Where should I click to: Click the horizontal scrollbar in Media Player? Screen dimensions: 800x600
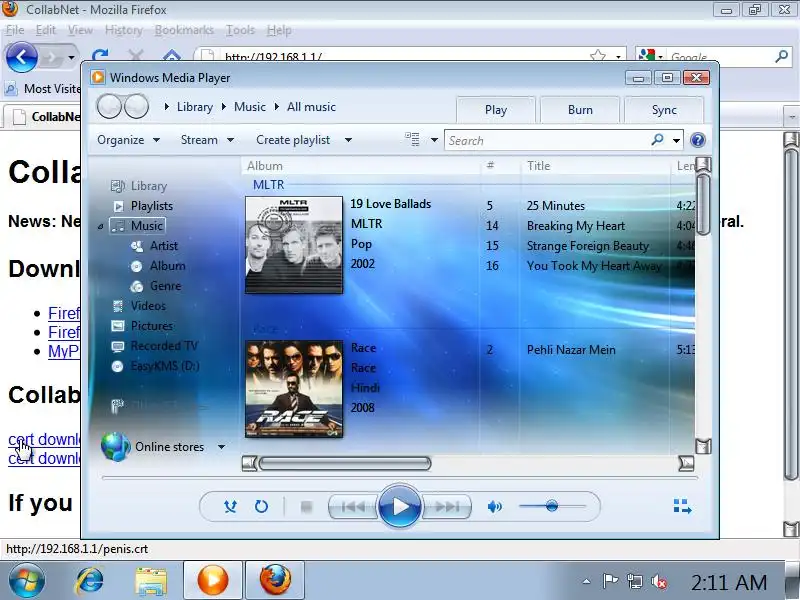345,463
